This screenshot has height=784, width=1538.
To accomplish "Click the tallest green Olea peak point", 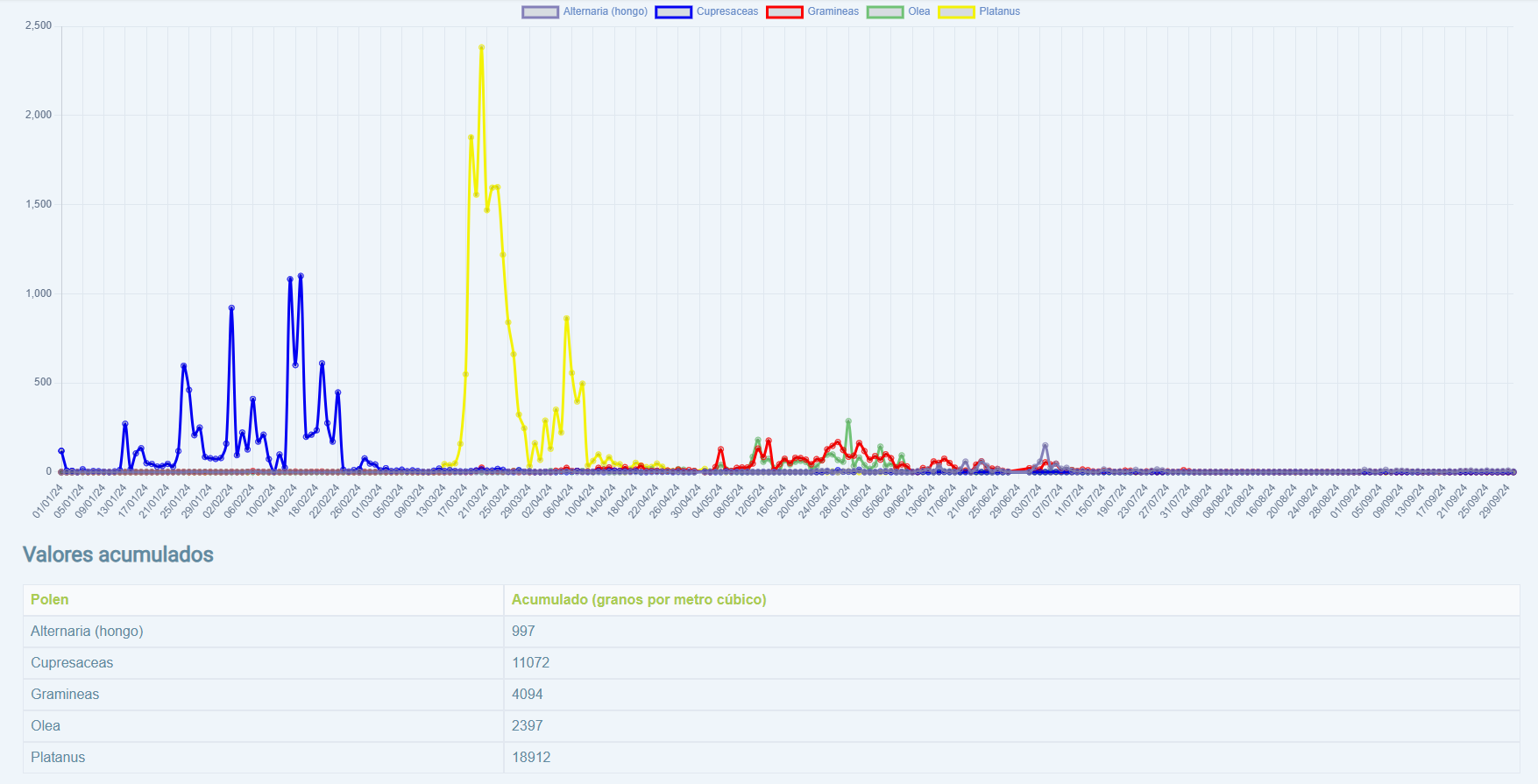I will (848, 421).
